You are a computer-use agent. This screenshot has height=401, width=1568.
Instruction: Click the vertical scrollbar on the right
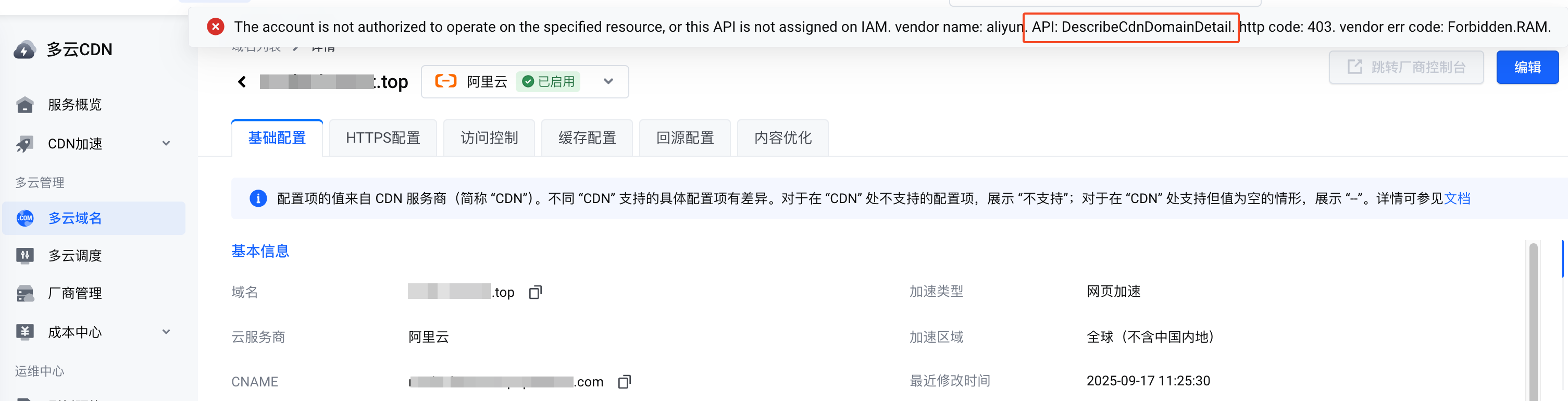(1533, 317)
